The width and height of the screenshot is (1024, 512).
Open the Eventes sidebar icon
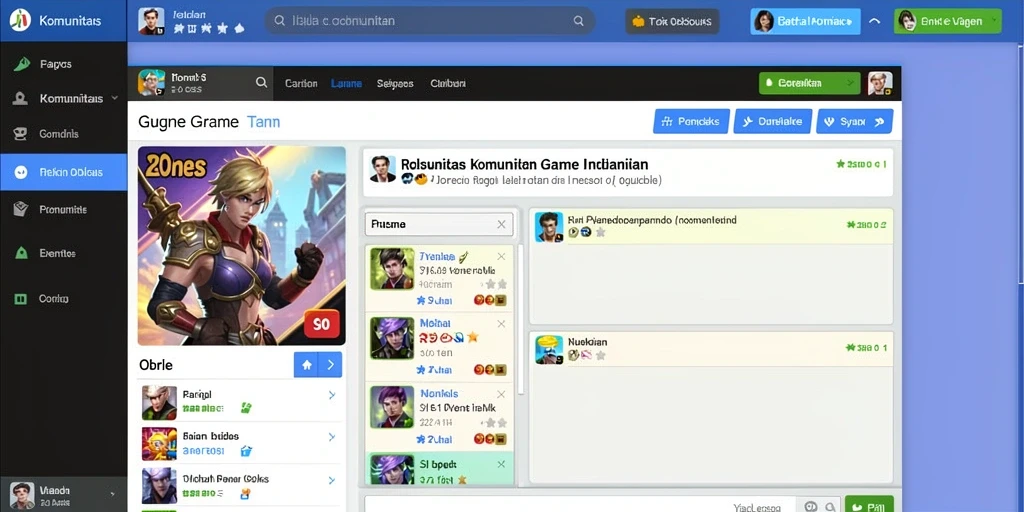point(21,253)
